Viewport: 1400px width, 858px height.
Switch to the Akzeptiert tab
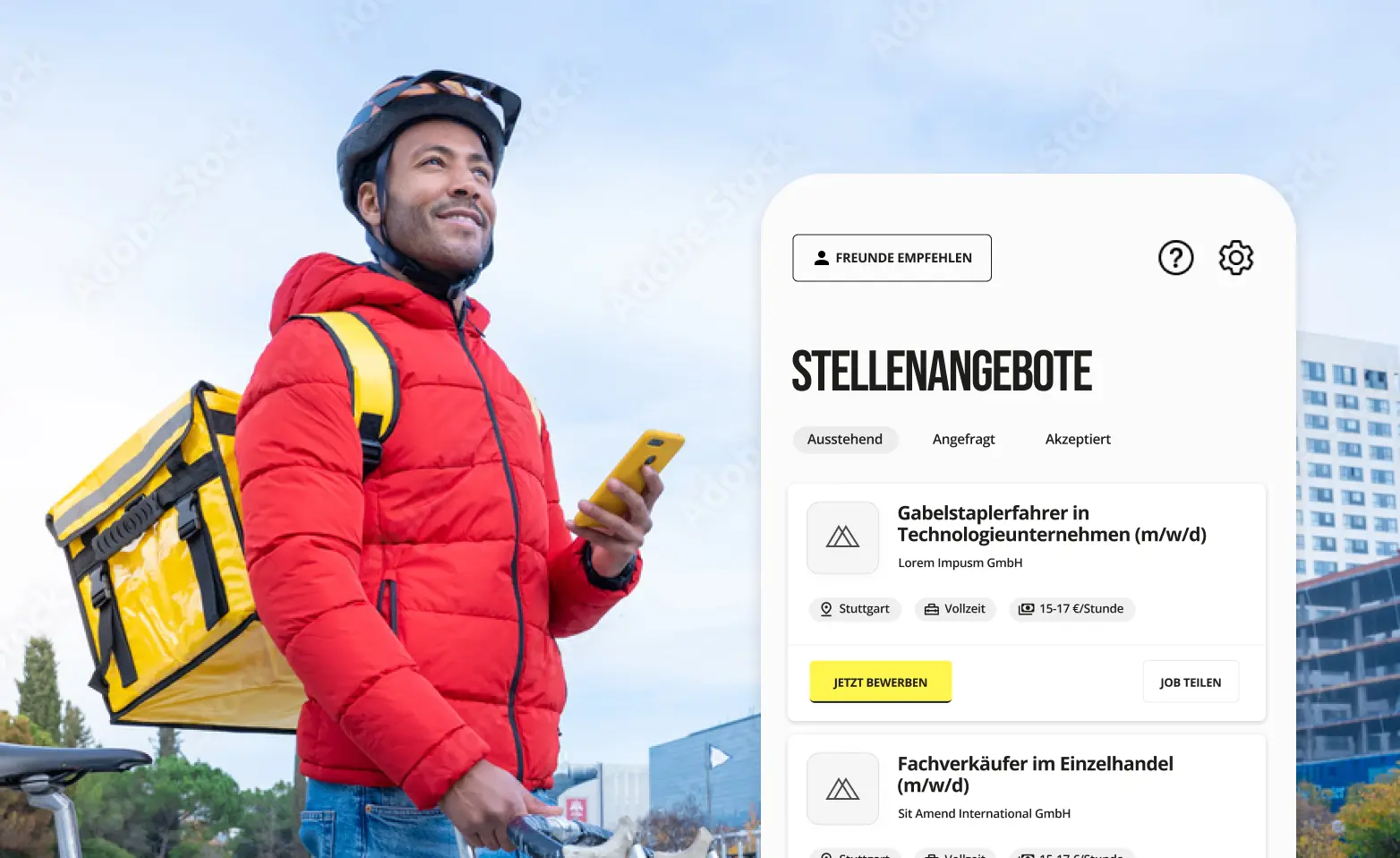click(x=1078, y=439)
